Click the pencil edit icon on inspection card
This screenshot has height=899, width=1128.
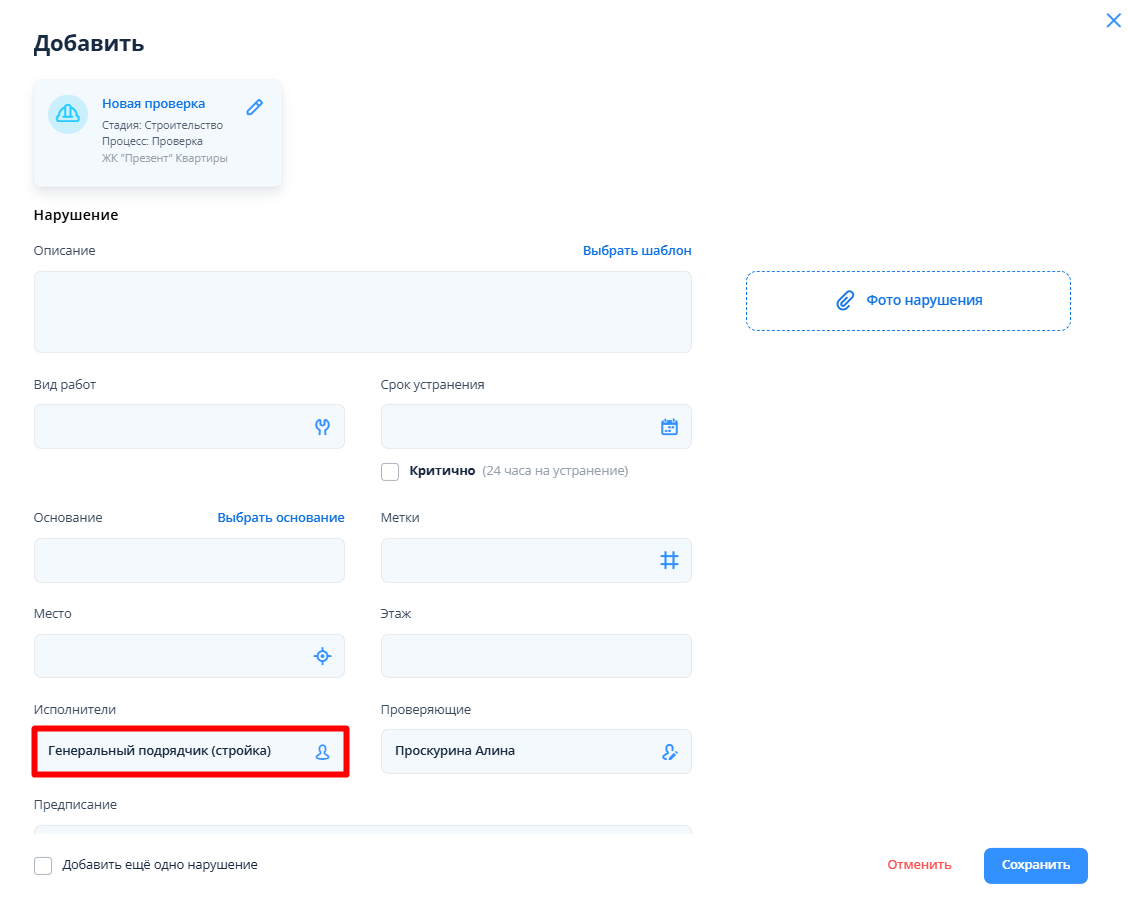tap(254, 107)
